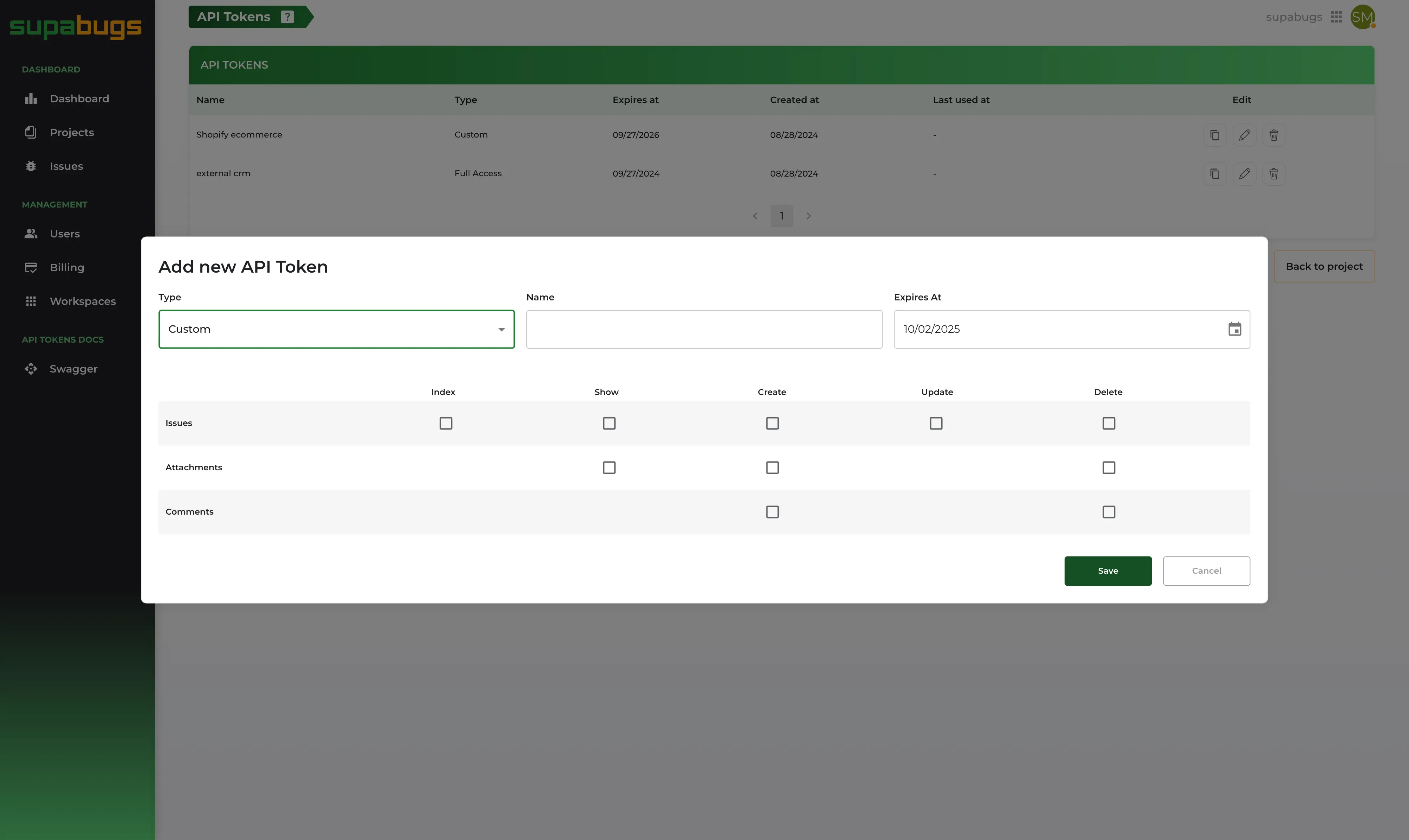Edit the external crm token
Screen dimensions: 1409x840
click(1244, 174)
